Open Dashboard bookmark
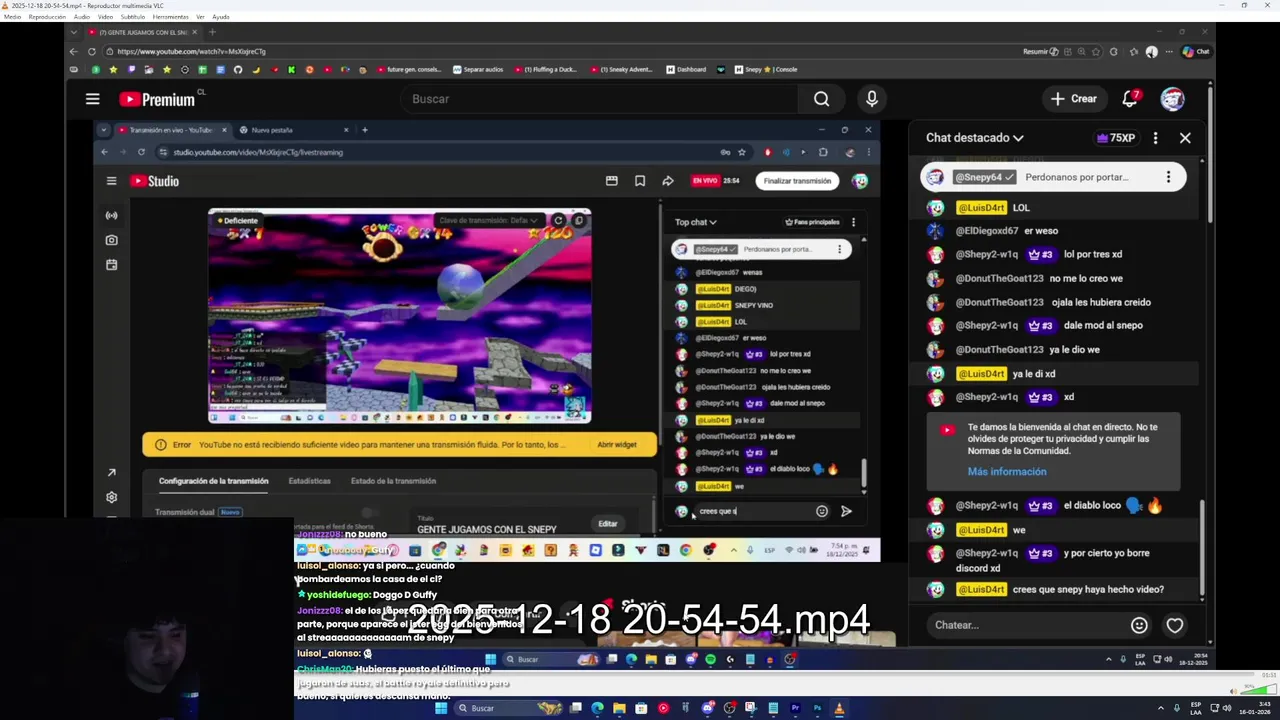 685,70
